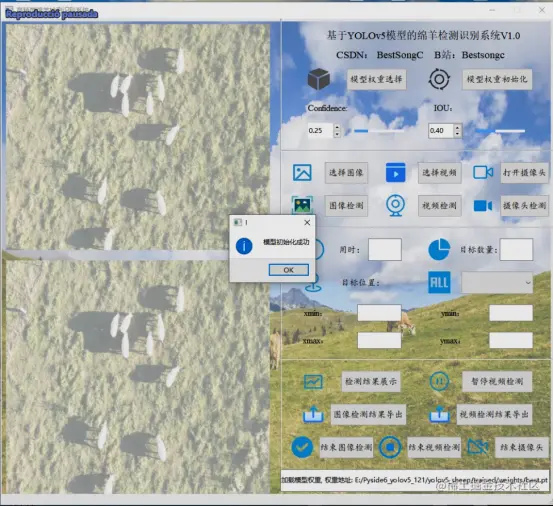Image resolution: width=554 pixels, height=506 pixels.
Task: Export via 图像检测结果导出 button
Action: [x=368, y=414]
